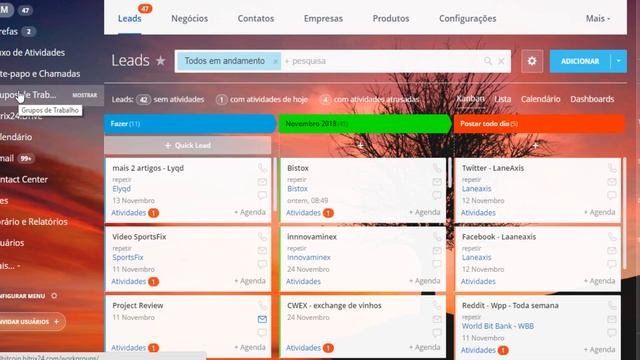Click plus icon under 'Postar todo dia' column
640x360 pixels.
(536, 145)
